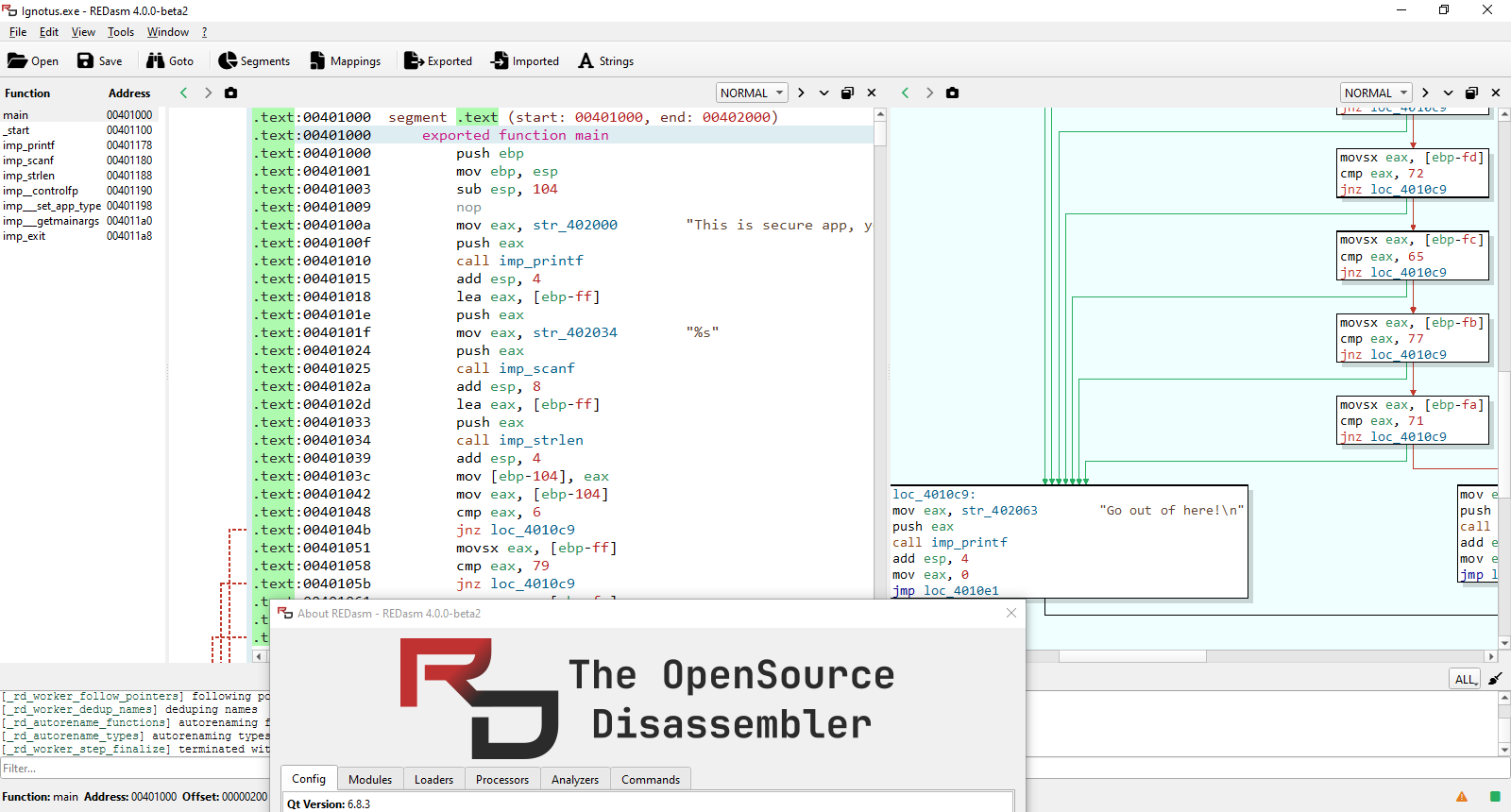Click the Open toolbar button
Viewport: 1511px width, 812px height.
click(33, 60)
